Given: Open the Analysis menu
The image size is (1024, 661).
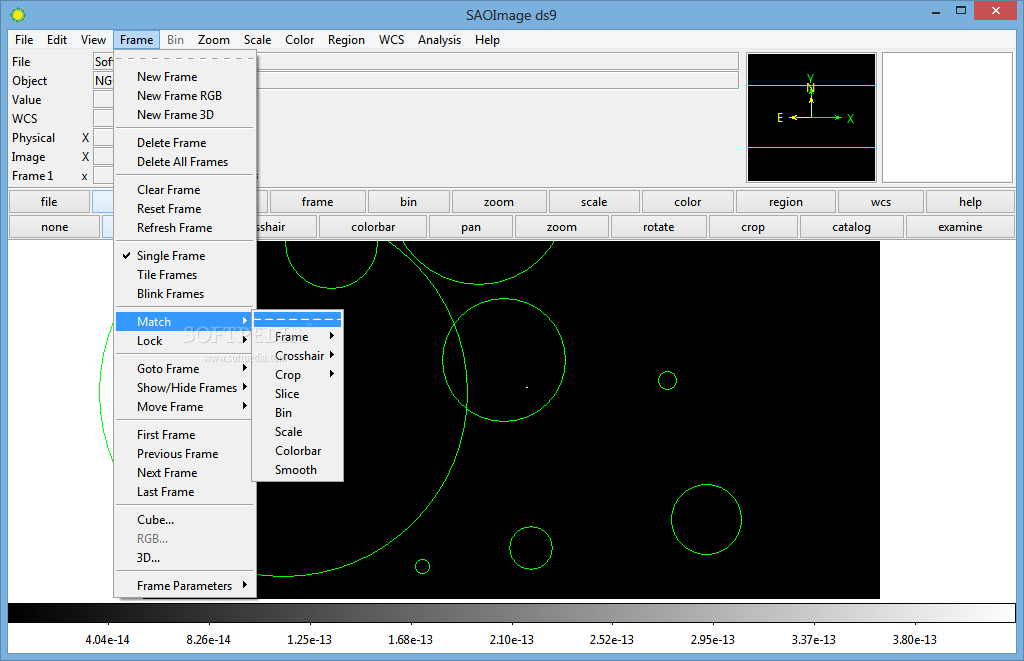Looking at the screenshot, I should pyautogui.click(x=440, y=40).
